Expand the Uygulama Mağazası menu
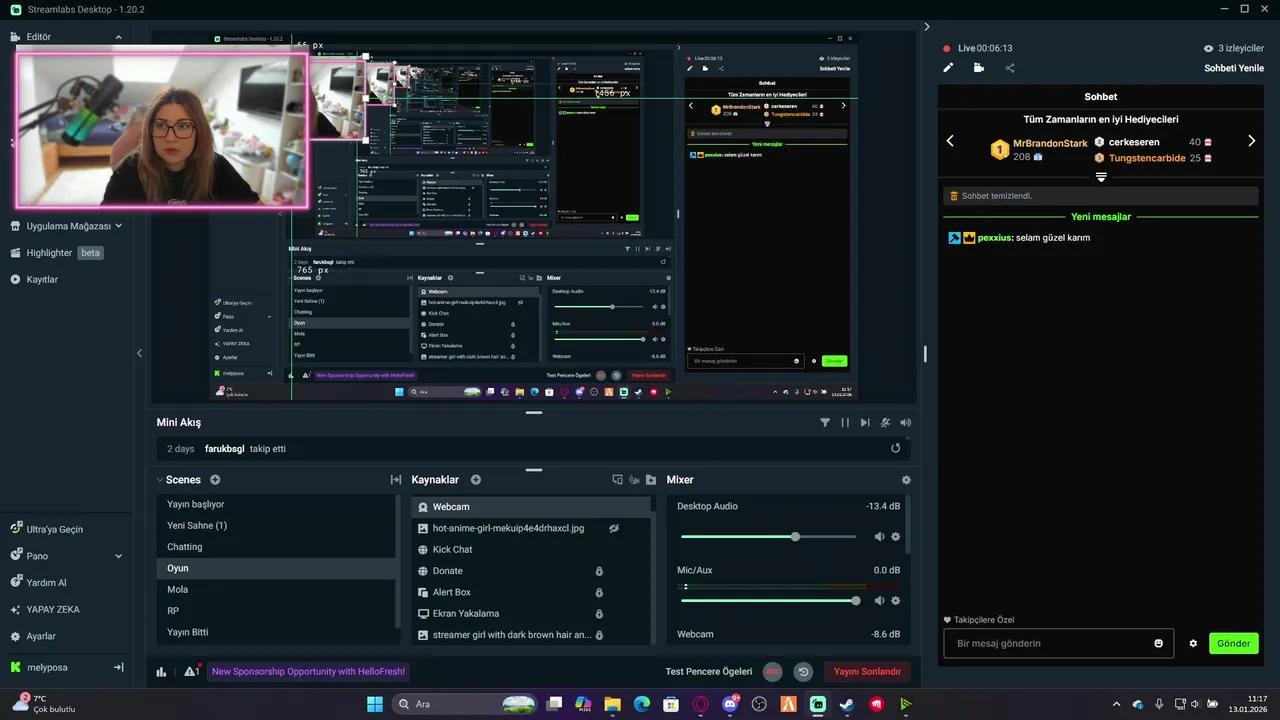Screen dimensions: 1280x720 118,226
